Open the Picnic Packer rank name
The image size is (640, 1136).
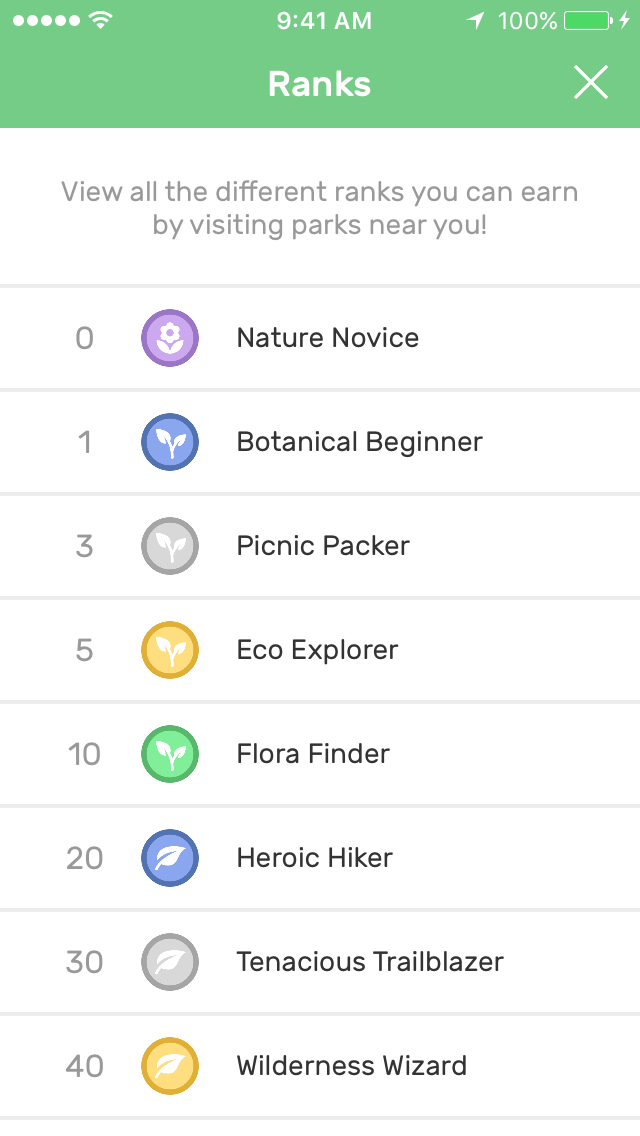323,546
